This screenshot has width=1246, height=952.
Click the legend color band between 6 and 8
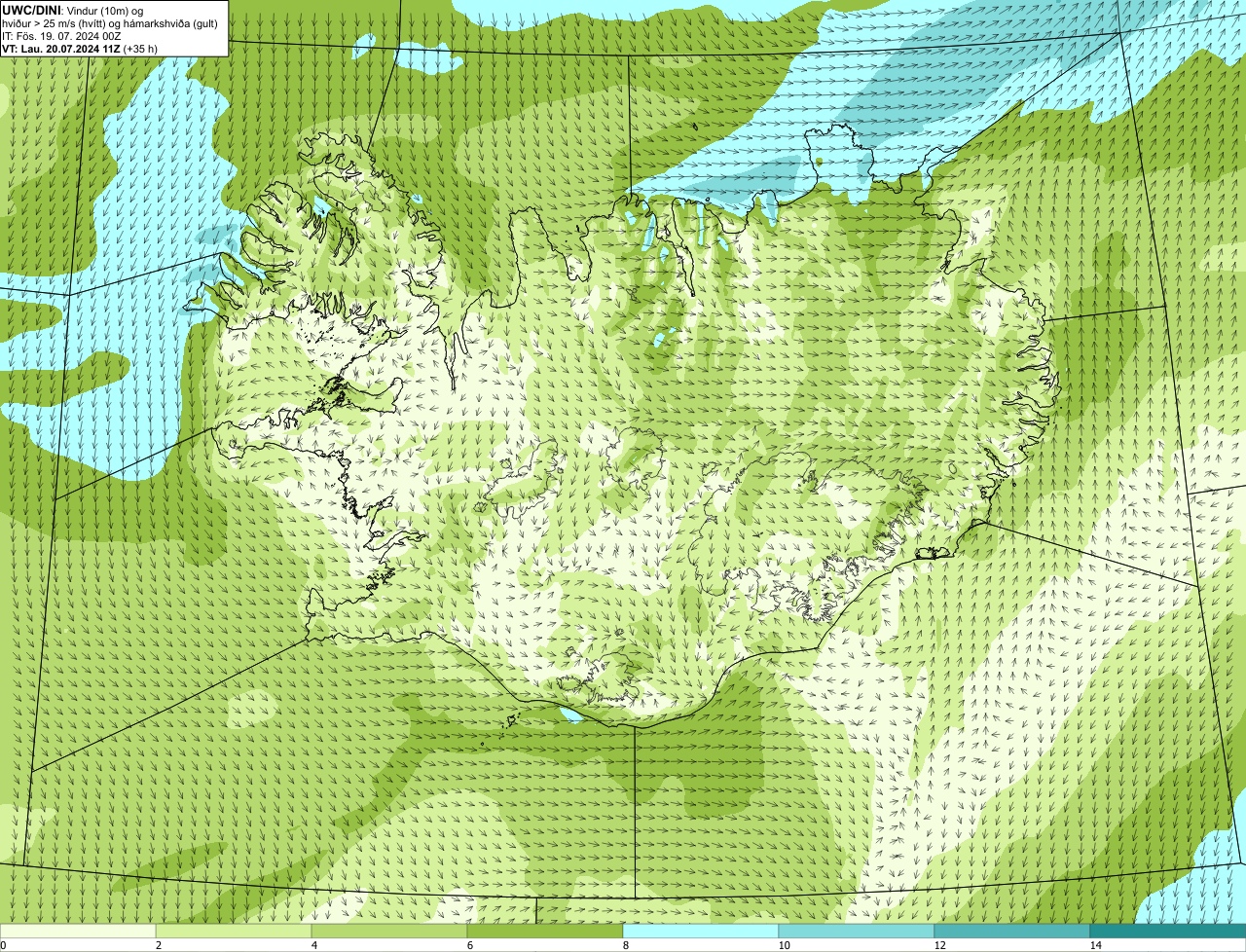coord(545,932)
